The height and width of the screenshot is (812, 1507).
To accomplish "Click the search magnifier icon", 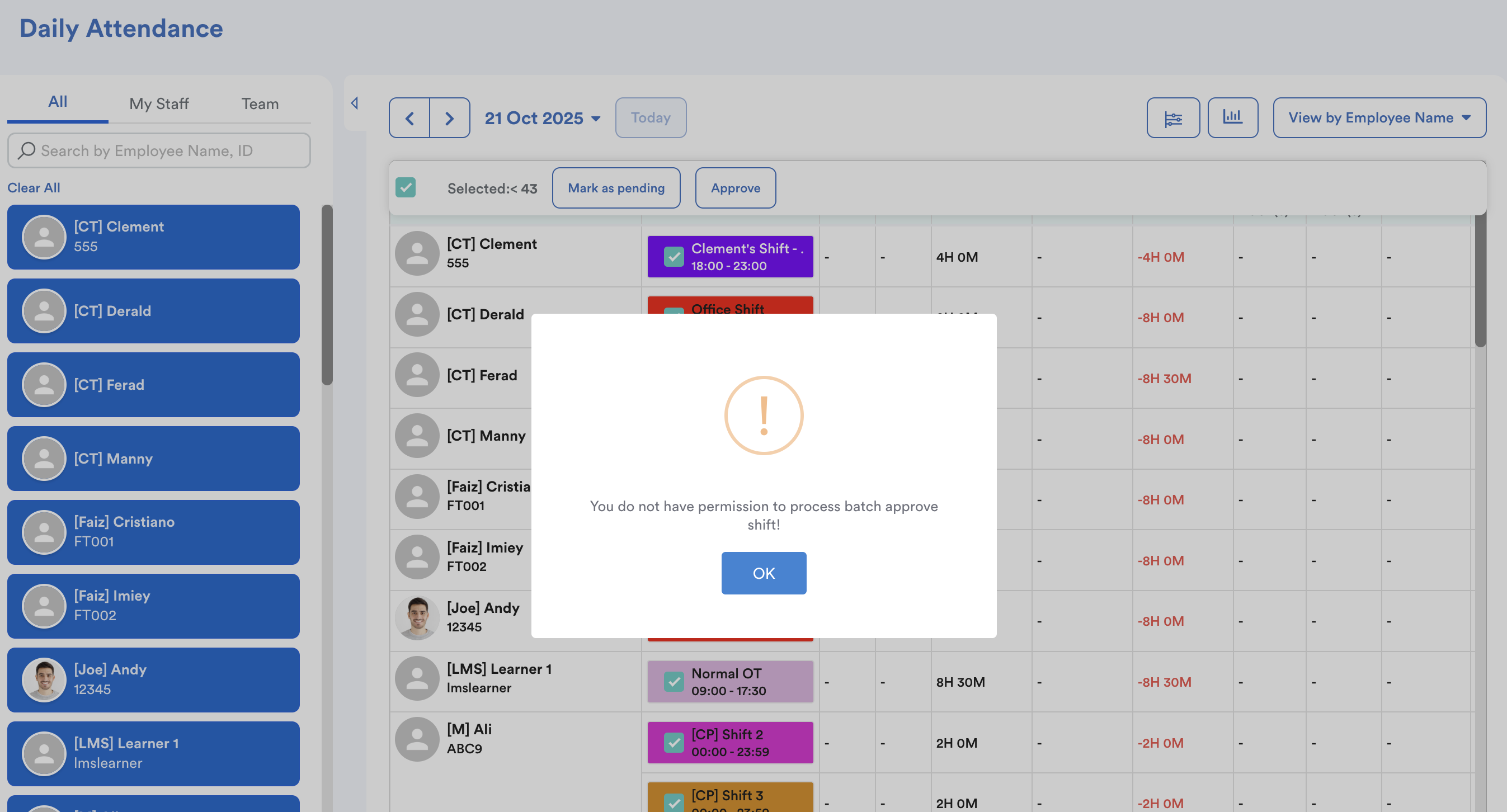I will pos(26,151).
